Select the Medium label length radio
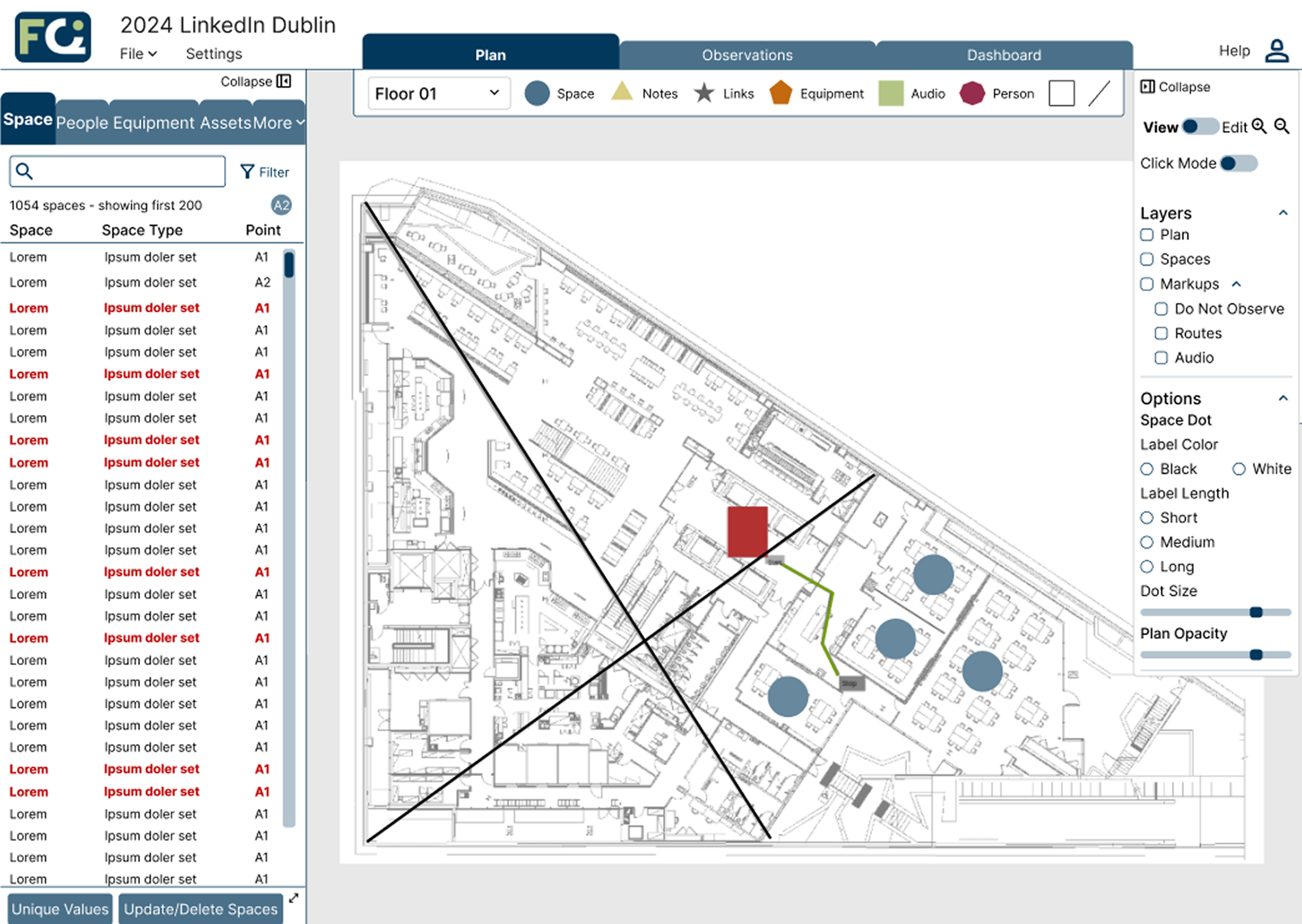The image size is (1302, 924). 1147,542
